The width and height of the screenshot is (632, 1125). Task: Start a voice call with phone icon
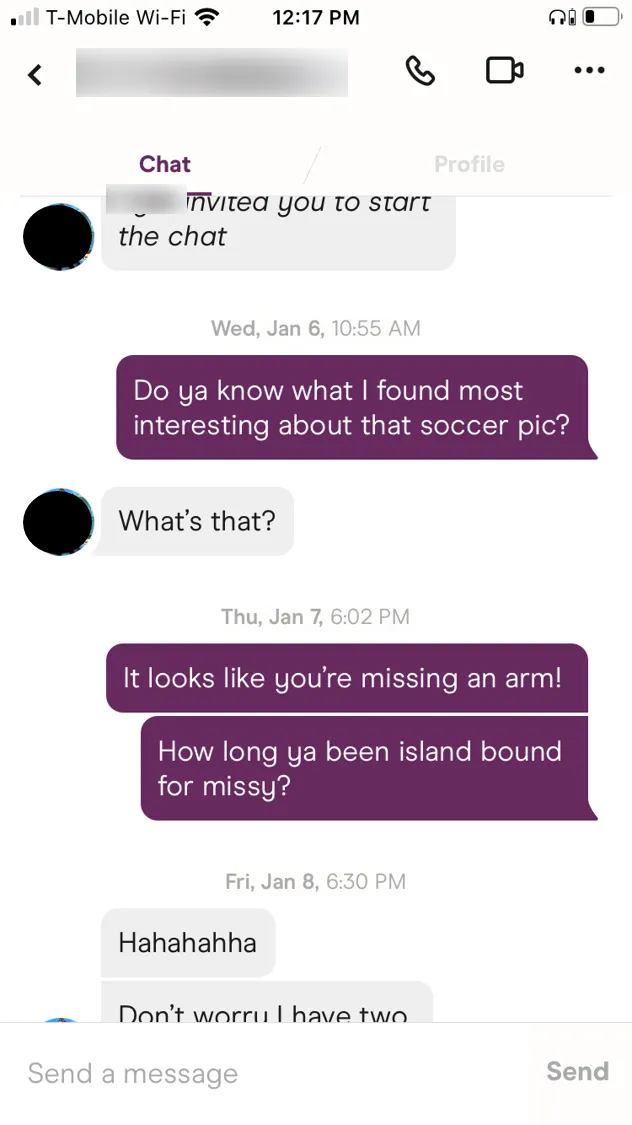point(420,70)
